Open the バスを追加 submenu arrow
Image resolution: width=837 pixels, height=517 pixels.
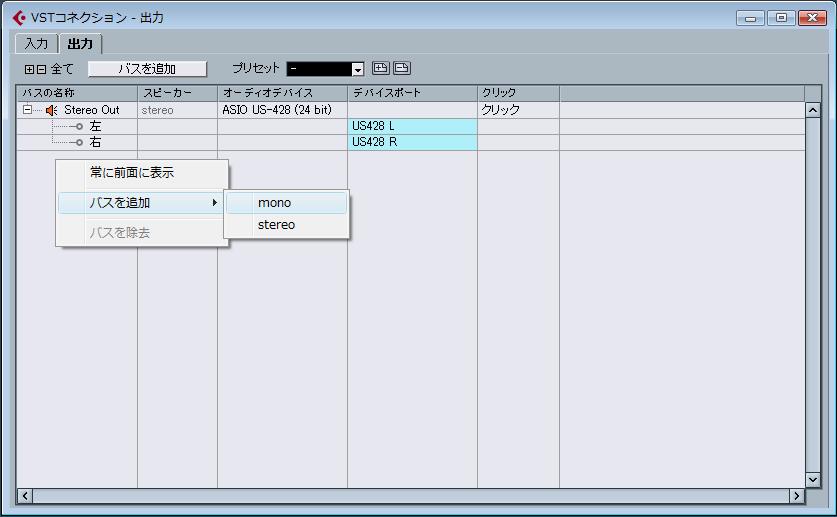tap(214, 203)
